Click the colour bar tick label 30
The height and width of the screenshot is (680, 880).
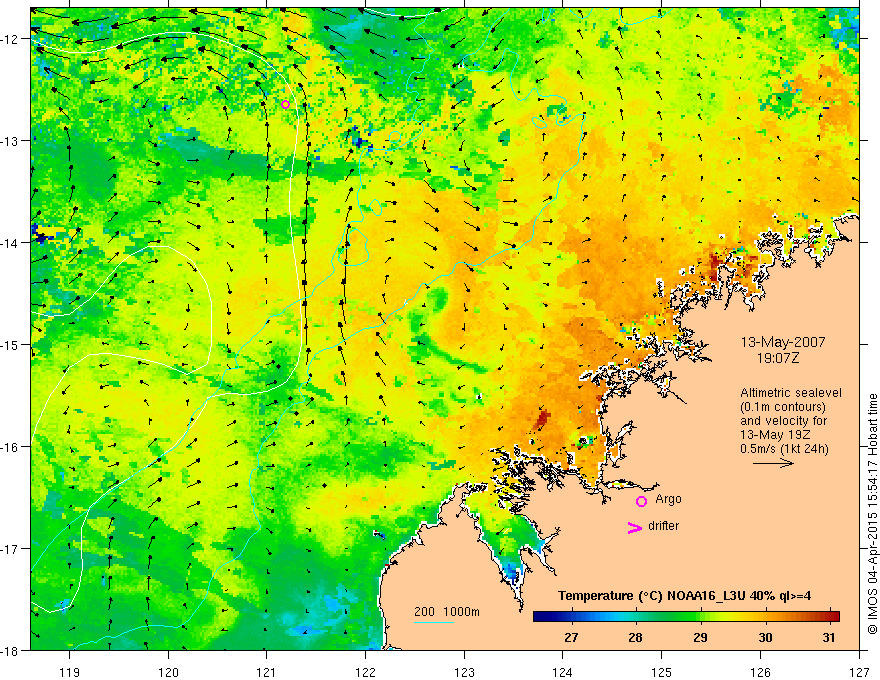(765, 637)
